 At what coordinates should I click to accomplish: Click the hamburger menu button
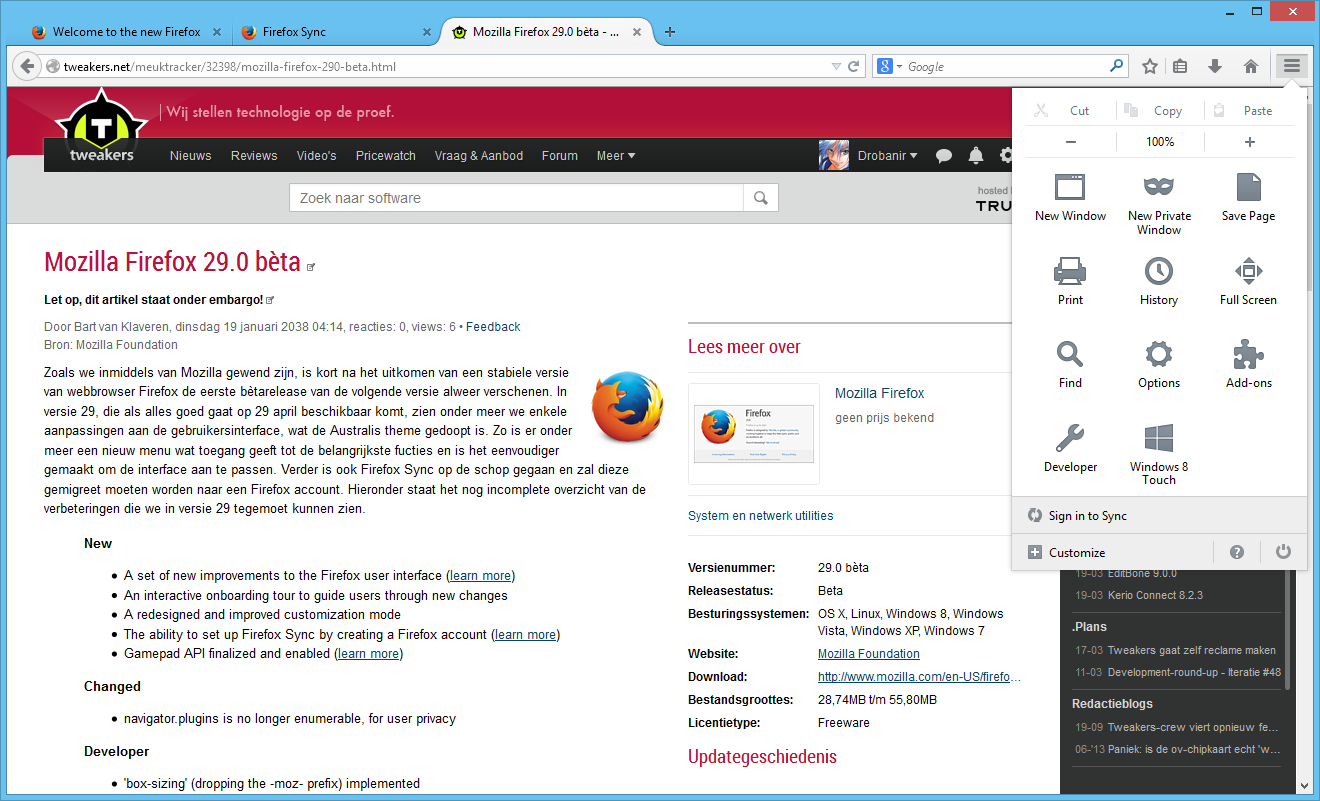tap(1292, 66)
